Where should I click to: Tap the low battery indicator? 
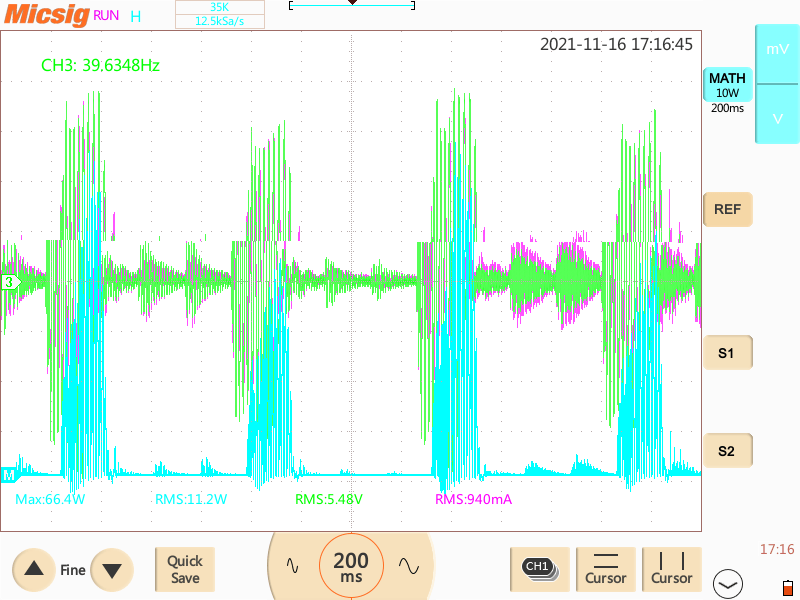coord(788,588)
